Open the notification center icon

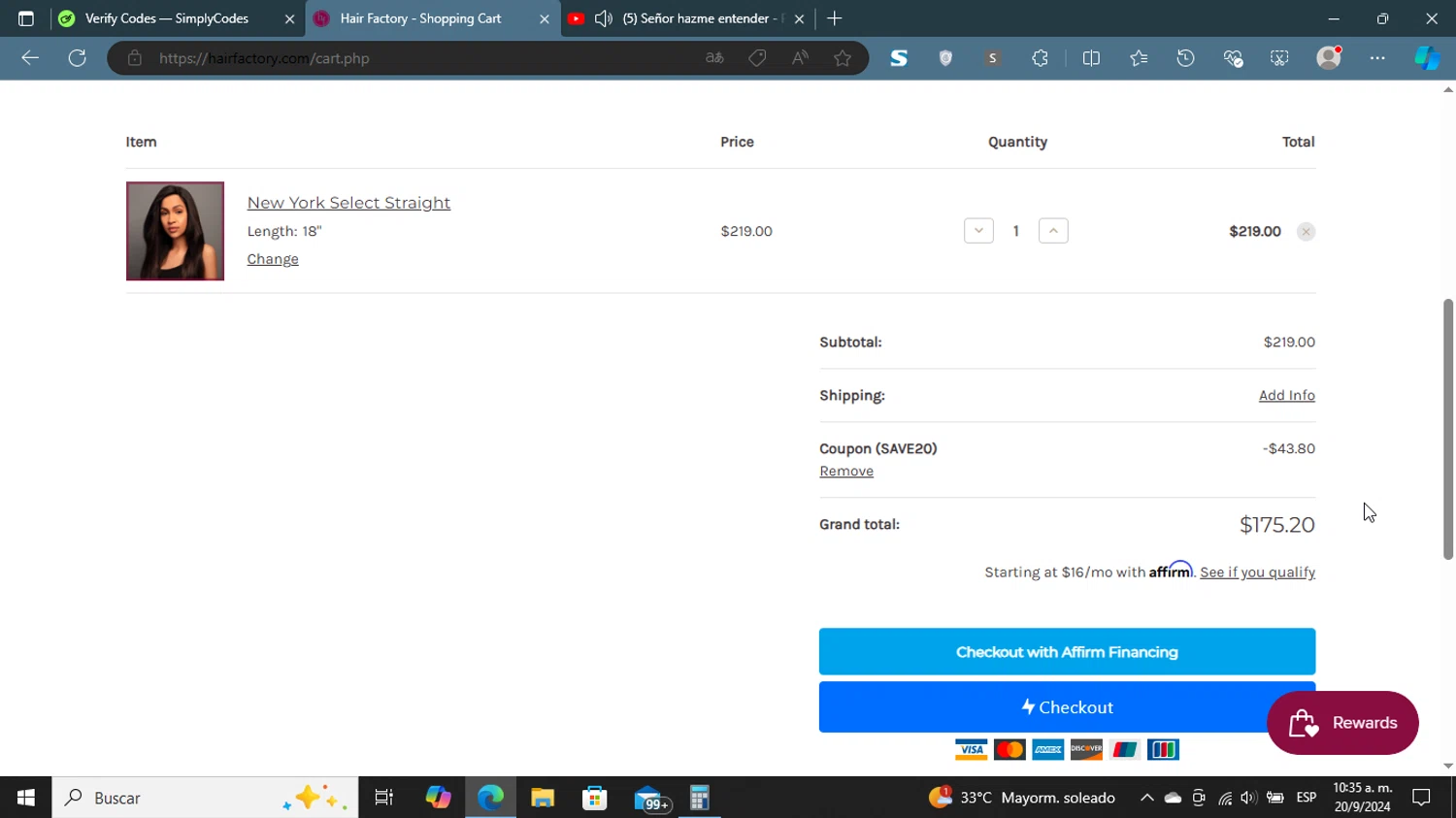1421,798
